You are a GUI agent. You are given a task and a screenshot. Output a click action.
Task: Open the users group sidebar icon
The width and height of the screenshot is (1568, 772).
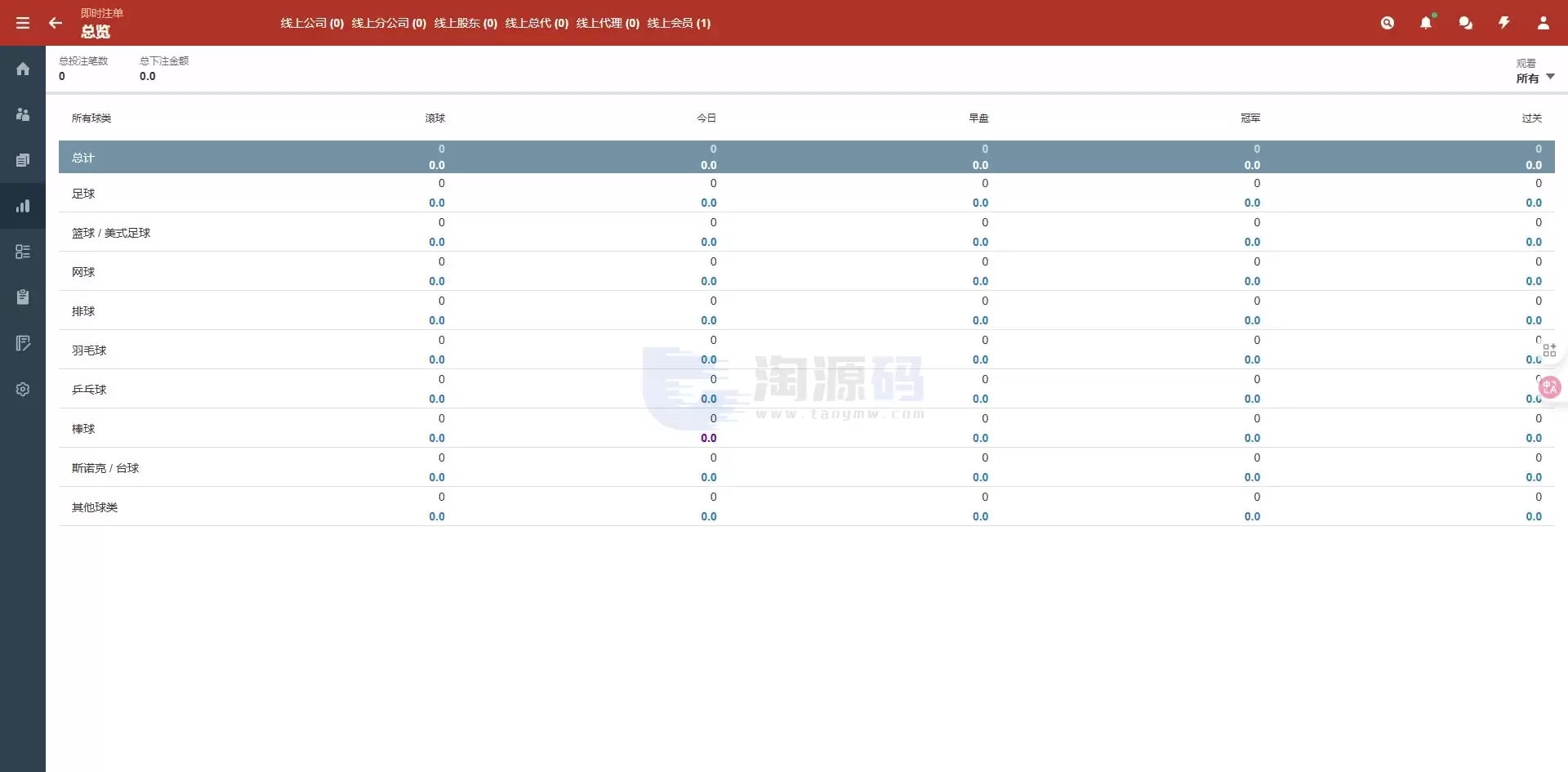[23, 114]
